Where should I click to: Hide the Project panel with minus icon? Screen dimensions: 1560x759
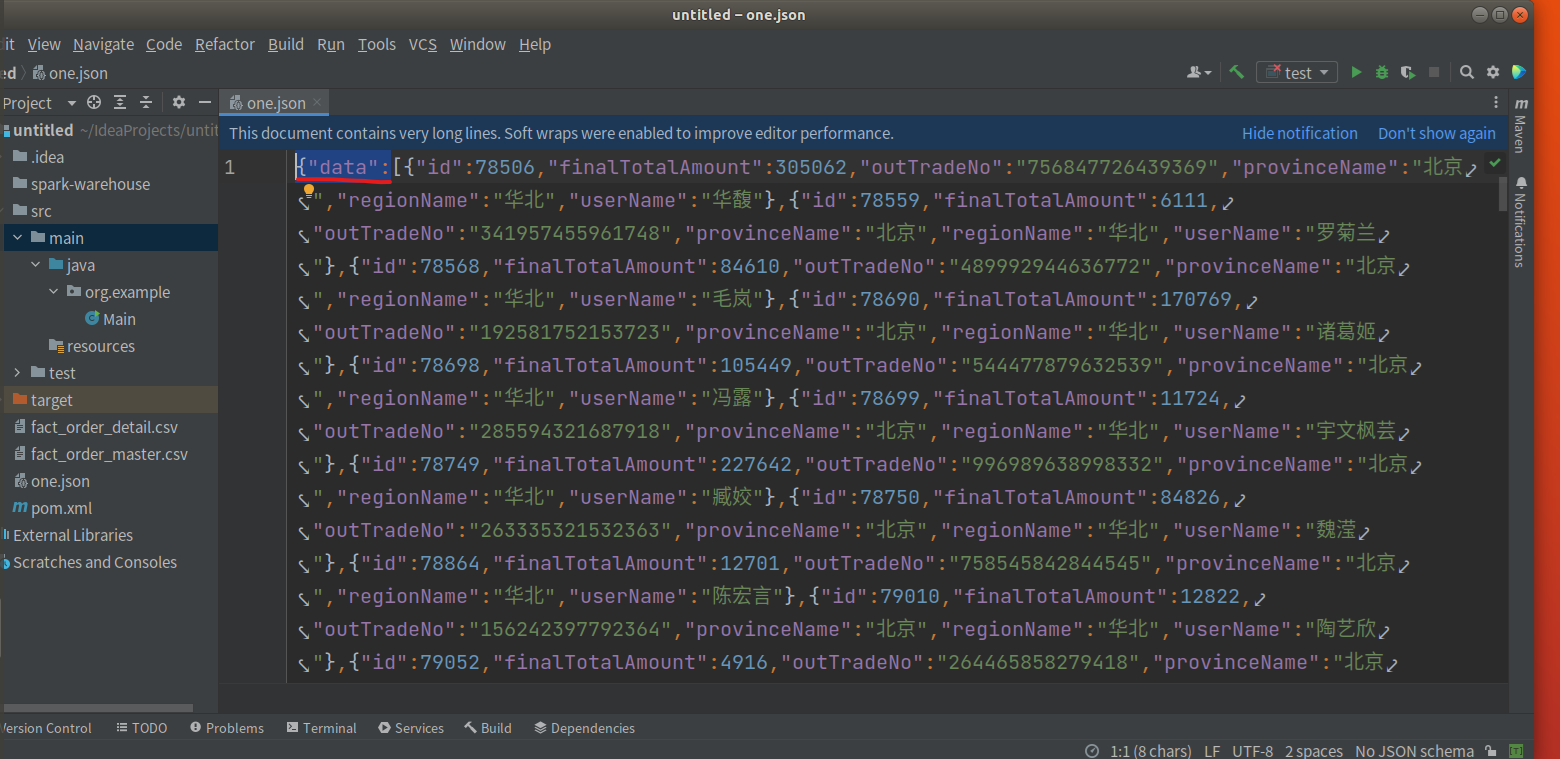pyautogui.click(x=205, y=102)
